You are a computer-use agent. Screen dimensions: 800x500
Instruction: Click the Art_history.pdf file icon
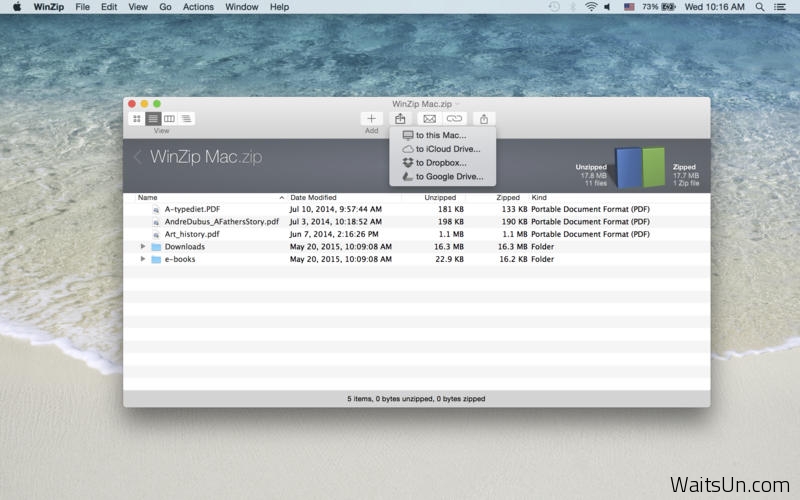click(x=156, y=235)
